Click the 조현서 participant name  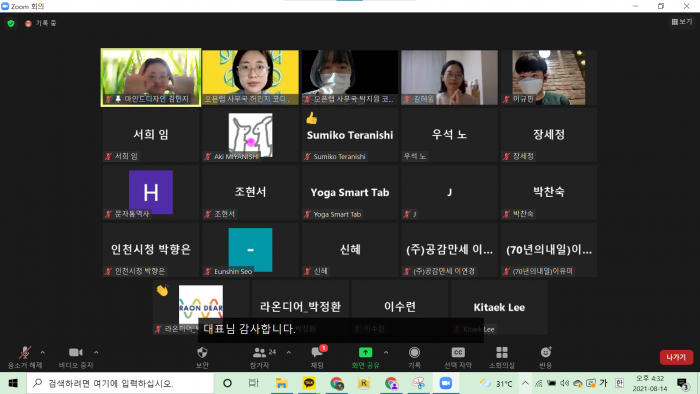[250, 191]
